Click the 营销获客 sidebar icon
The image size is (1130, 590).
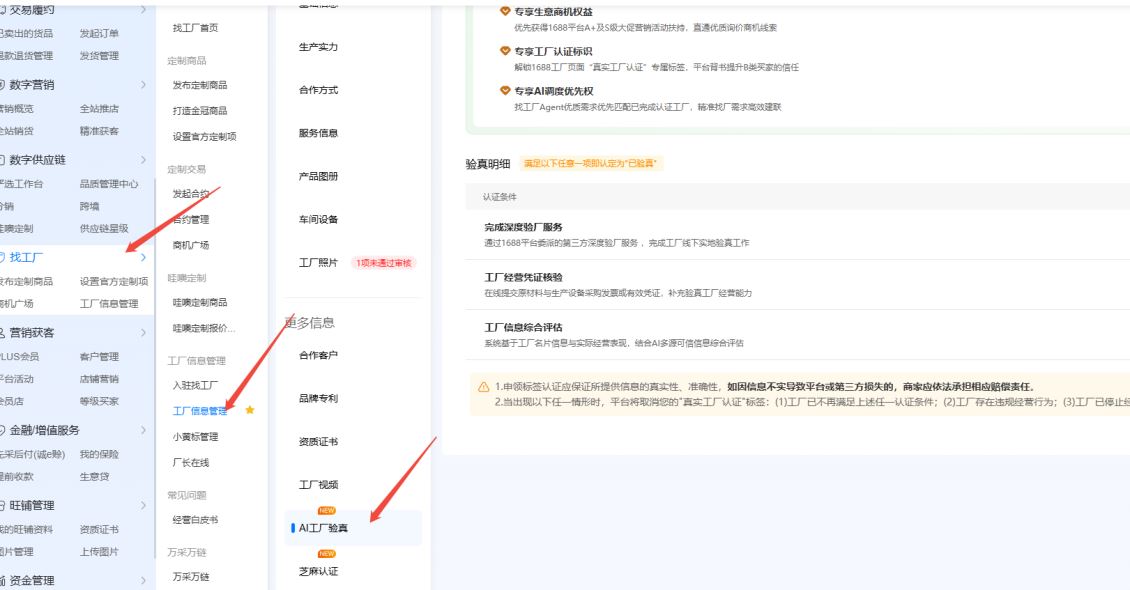click(2, 333)
